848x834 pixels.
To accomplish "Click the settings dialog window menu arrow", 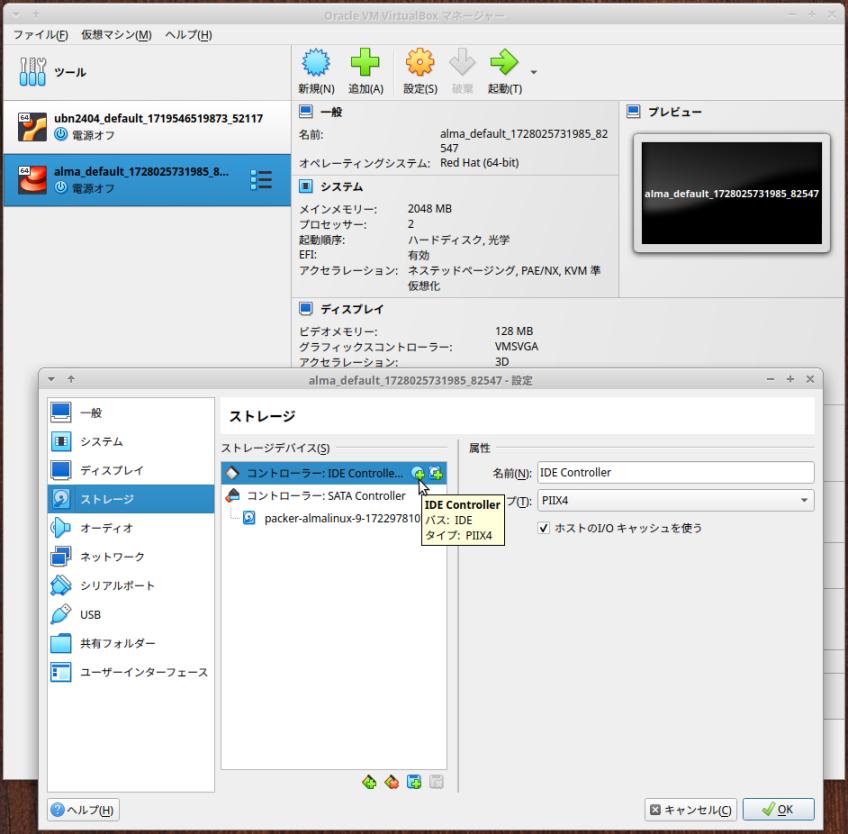I will click(51, 380).
